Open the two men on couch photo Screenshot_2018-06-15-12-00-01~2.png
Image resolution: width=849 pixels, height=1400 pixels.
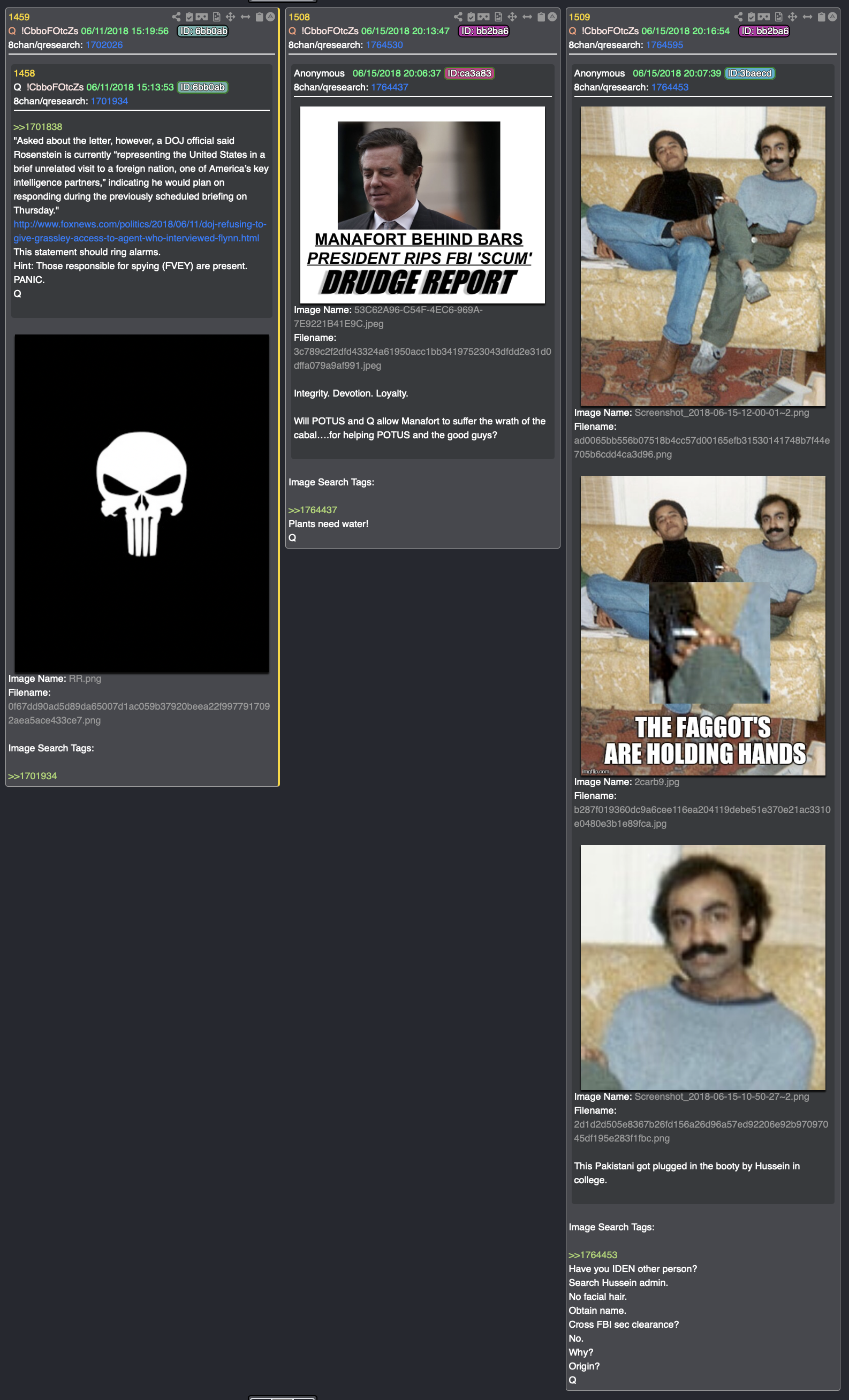[702, 256]
